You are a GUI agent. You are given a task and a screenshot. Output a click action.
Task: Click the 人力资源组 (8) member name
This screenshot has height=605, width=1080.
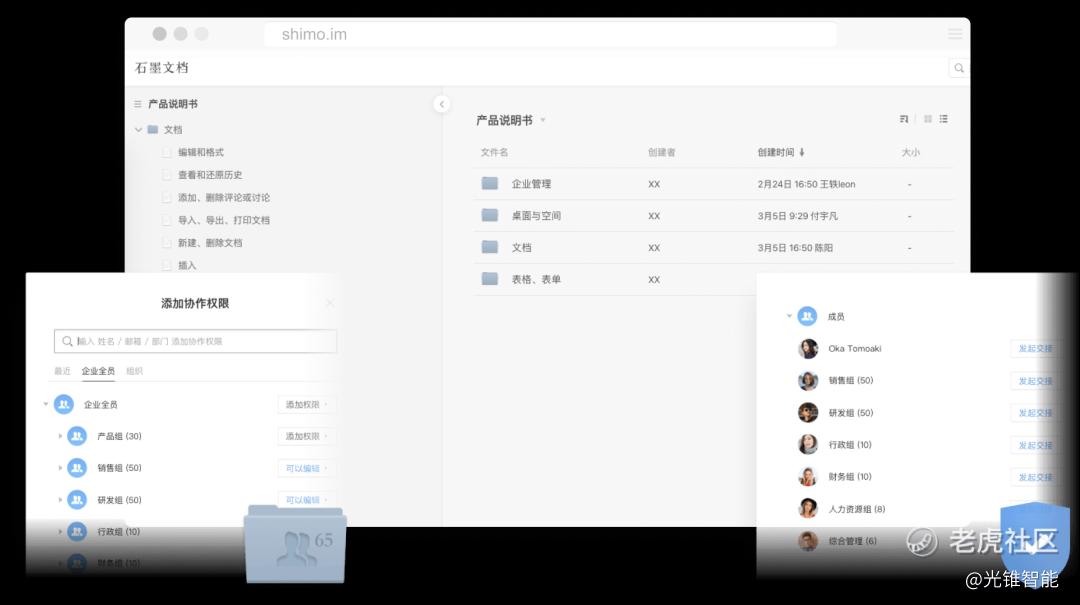[x=856, y=509]
